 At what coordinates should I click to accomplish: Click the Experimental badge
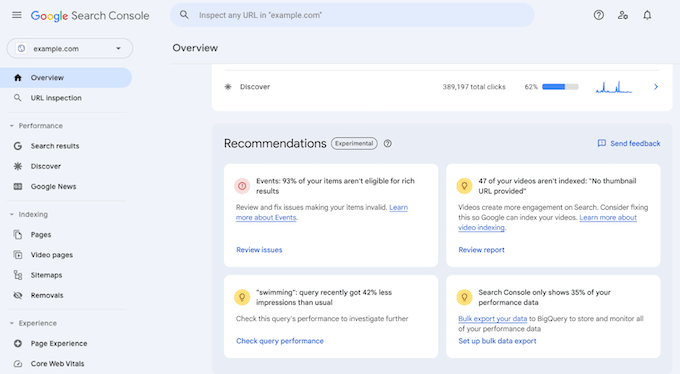tap(354, 144)
